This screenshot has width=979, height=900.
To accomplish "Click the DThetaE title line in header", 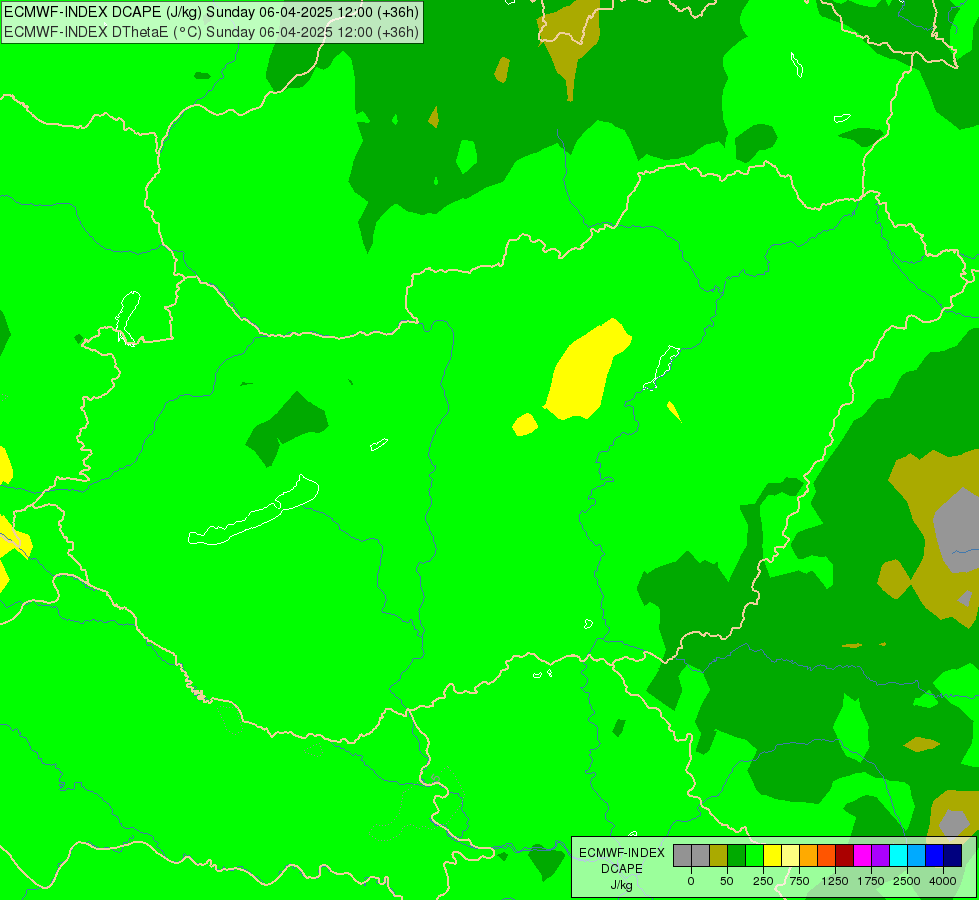I will coord(211,32).
